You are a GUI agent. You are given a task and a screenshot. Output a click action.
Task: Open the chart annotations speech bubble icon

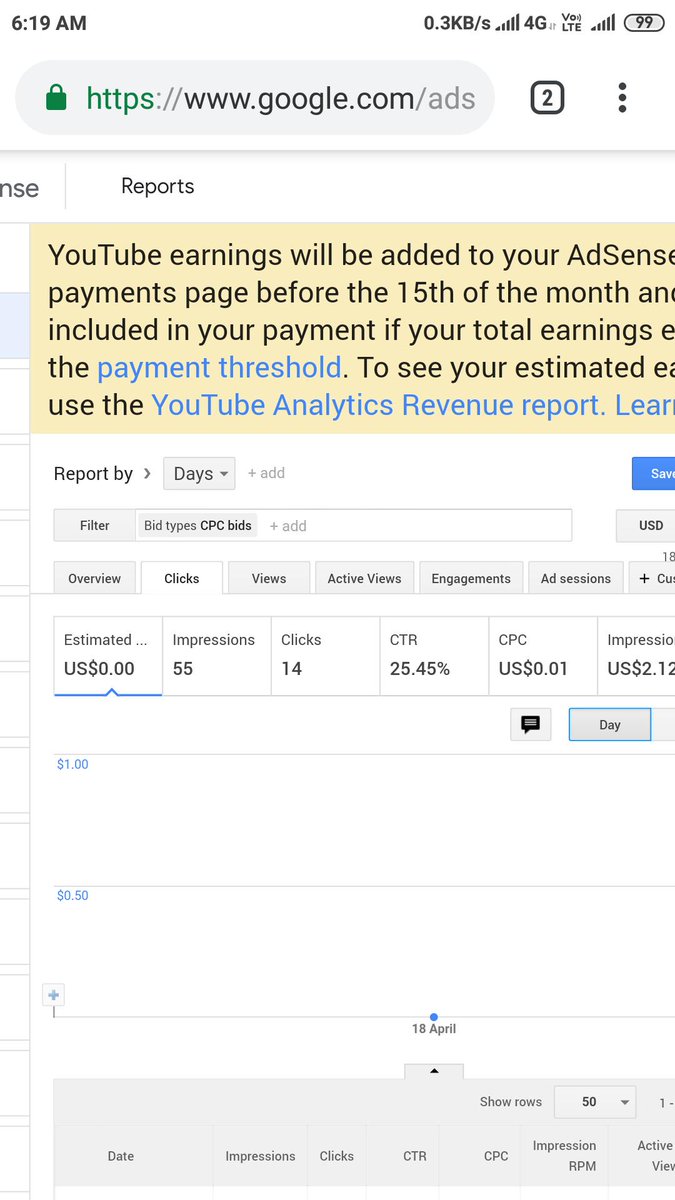tap(531, 725)
